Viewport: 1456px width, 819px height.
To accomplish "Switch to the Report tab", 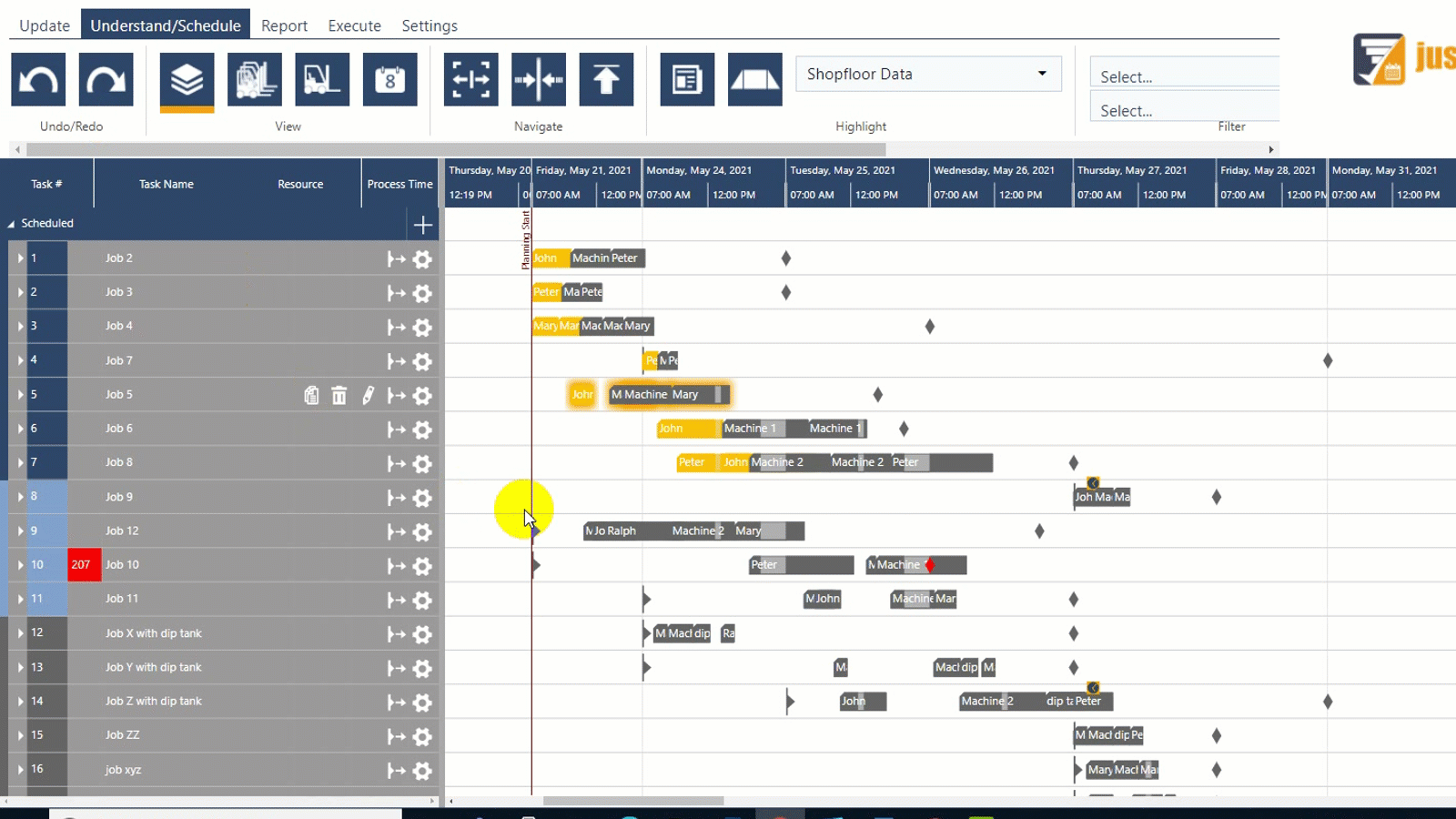I will (x=284, y=25).
